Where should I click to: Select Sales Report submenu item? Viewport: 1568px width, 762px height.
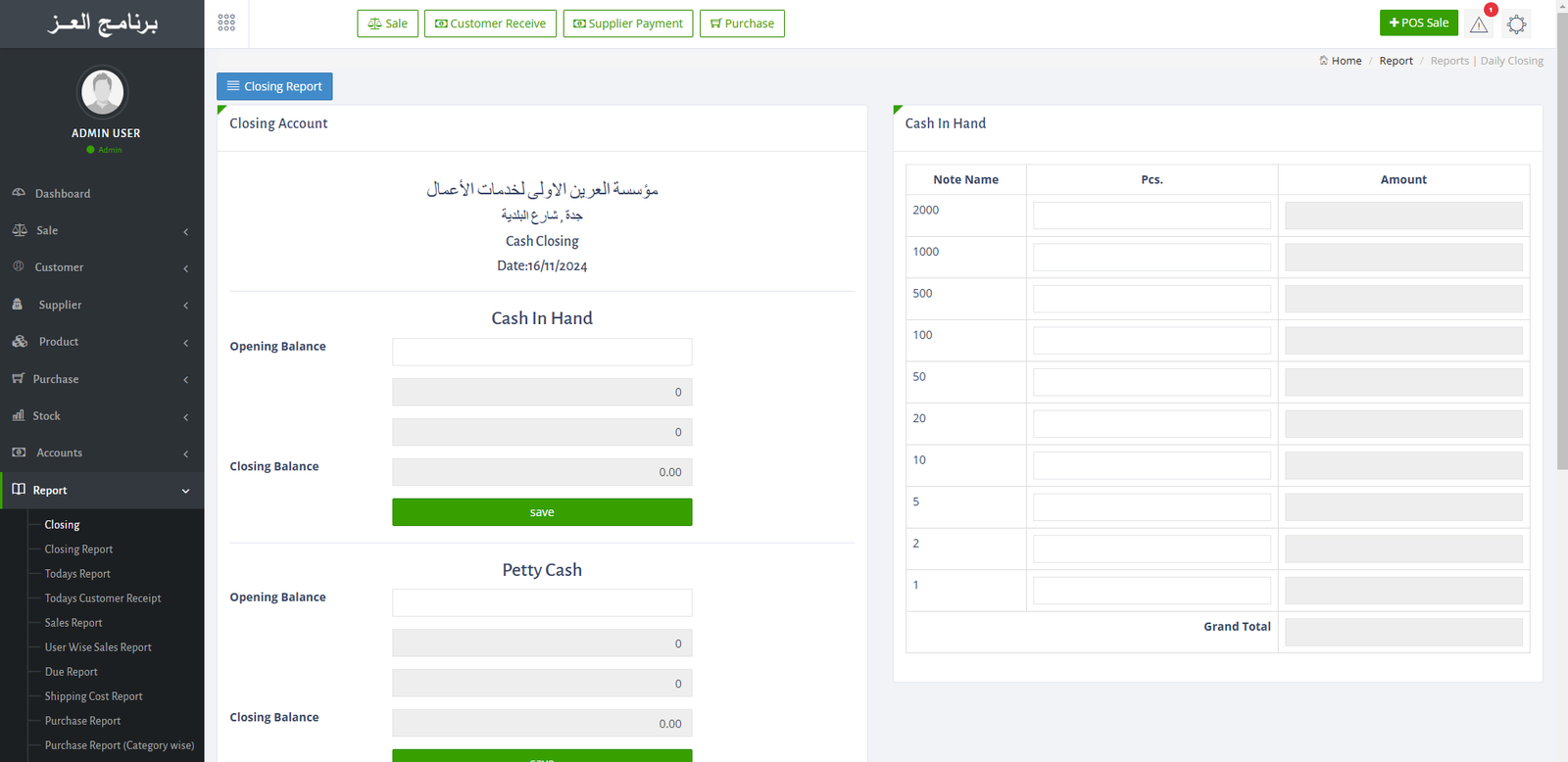(x=73, y=623)
